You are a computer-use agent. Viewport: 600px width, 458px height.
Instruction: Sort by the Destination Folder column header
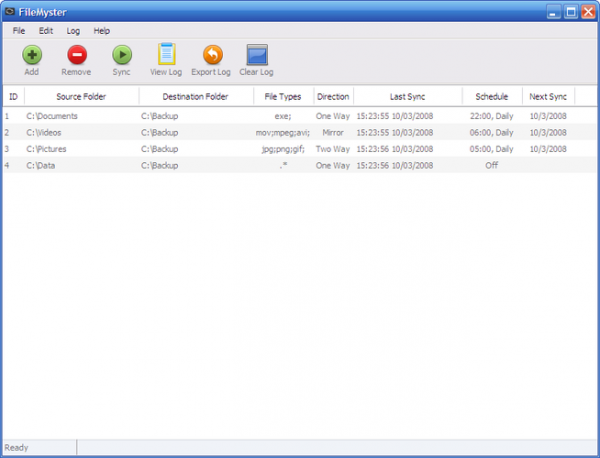point(196,97)
